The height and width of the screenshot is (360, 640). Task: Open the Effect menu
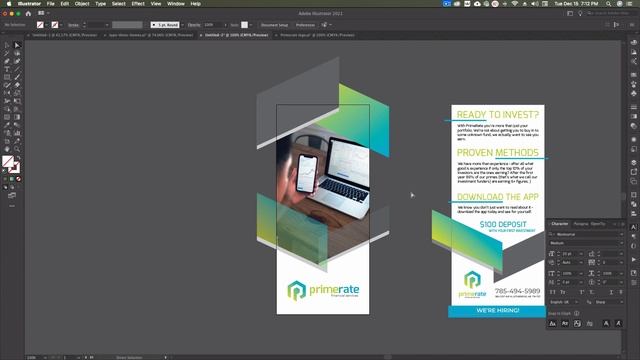pos(138,4)
